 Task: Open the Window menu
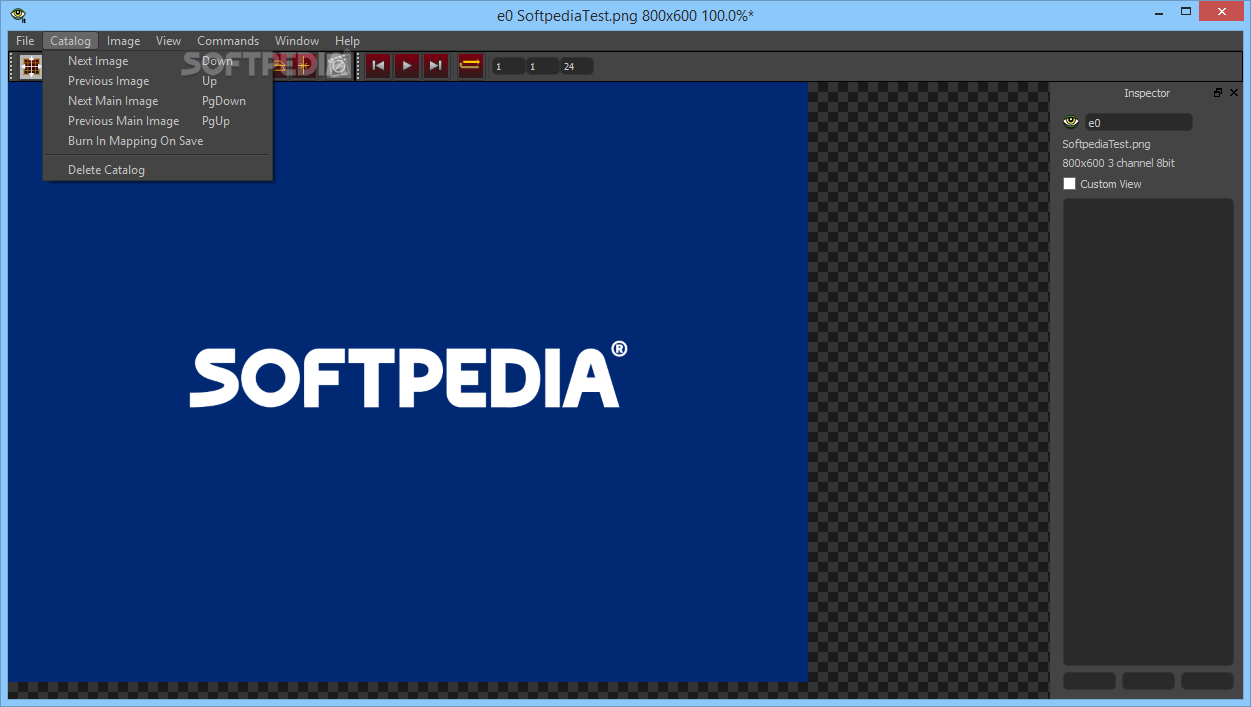point(297,41)
